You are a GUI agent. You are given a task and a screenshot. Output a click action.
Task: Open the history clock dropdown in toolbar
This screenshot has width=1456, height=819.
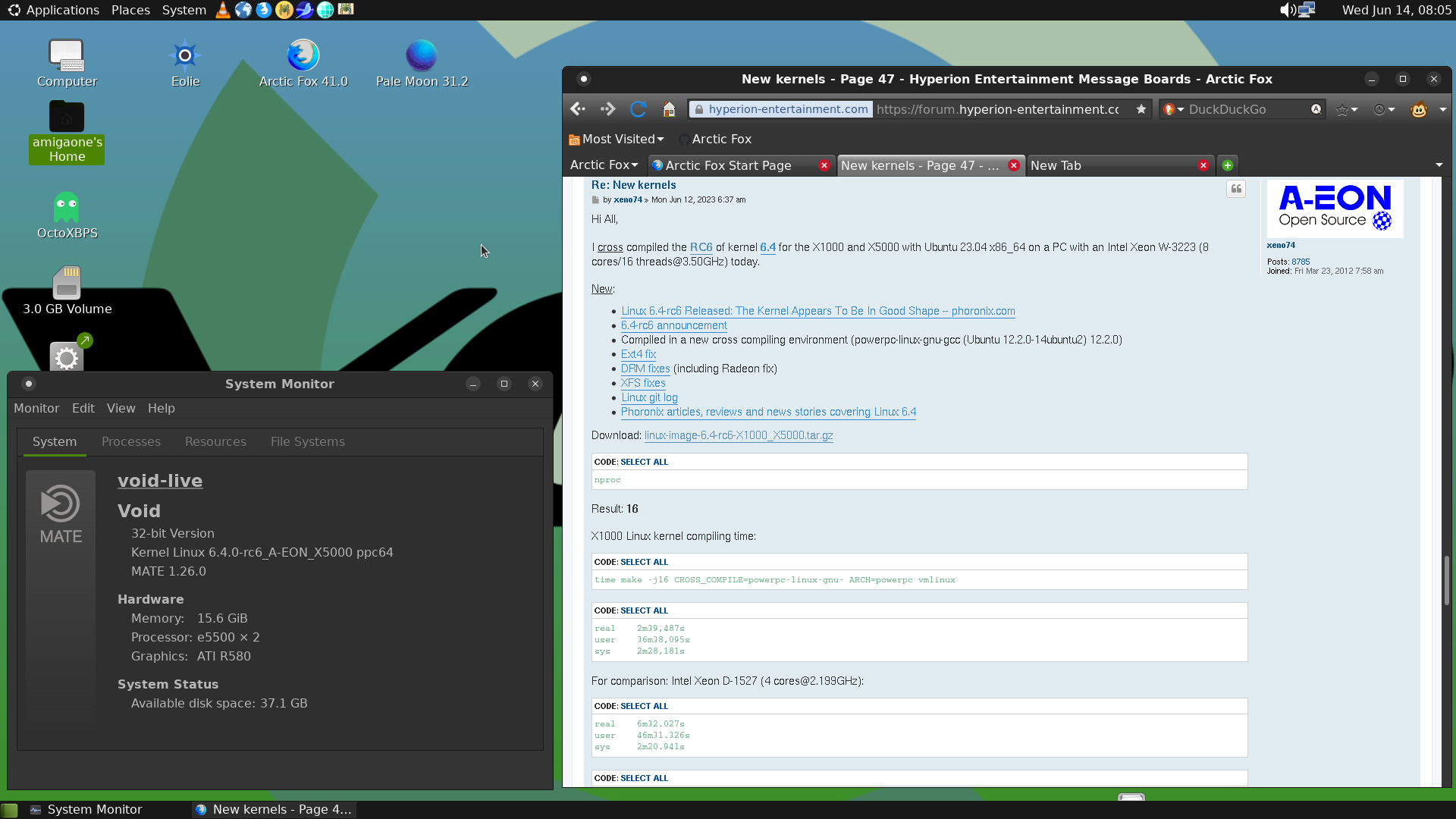coord(1384,109)
